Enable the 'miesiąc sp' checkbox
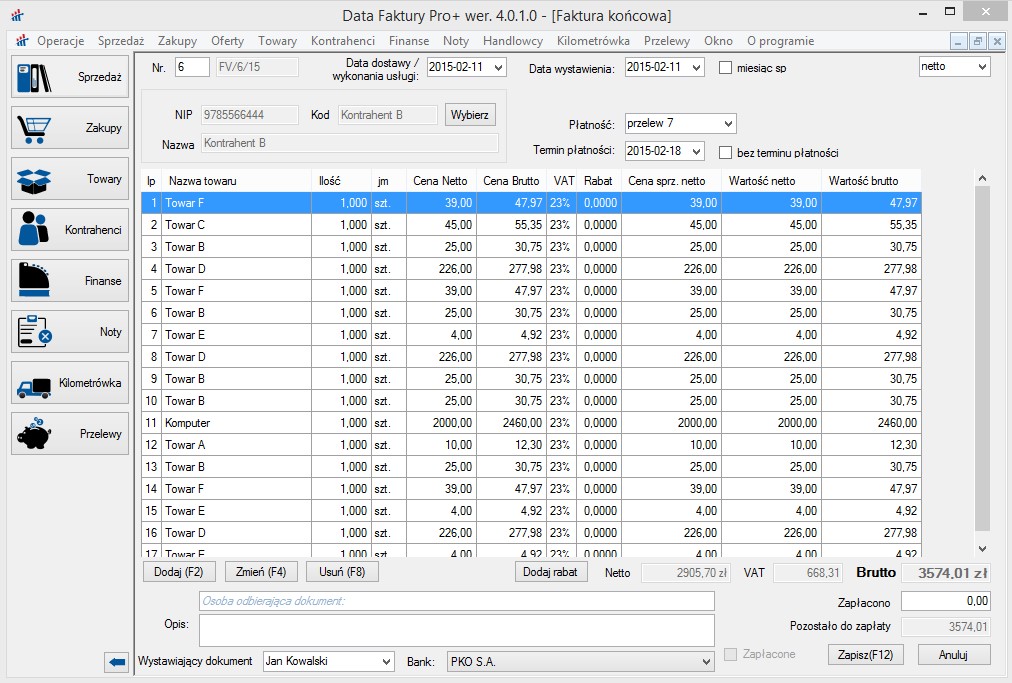 coord(726,68)
